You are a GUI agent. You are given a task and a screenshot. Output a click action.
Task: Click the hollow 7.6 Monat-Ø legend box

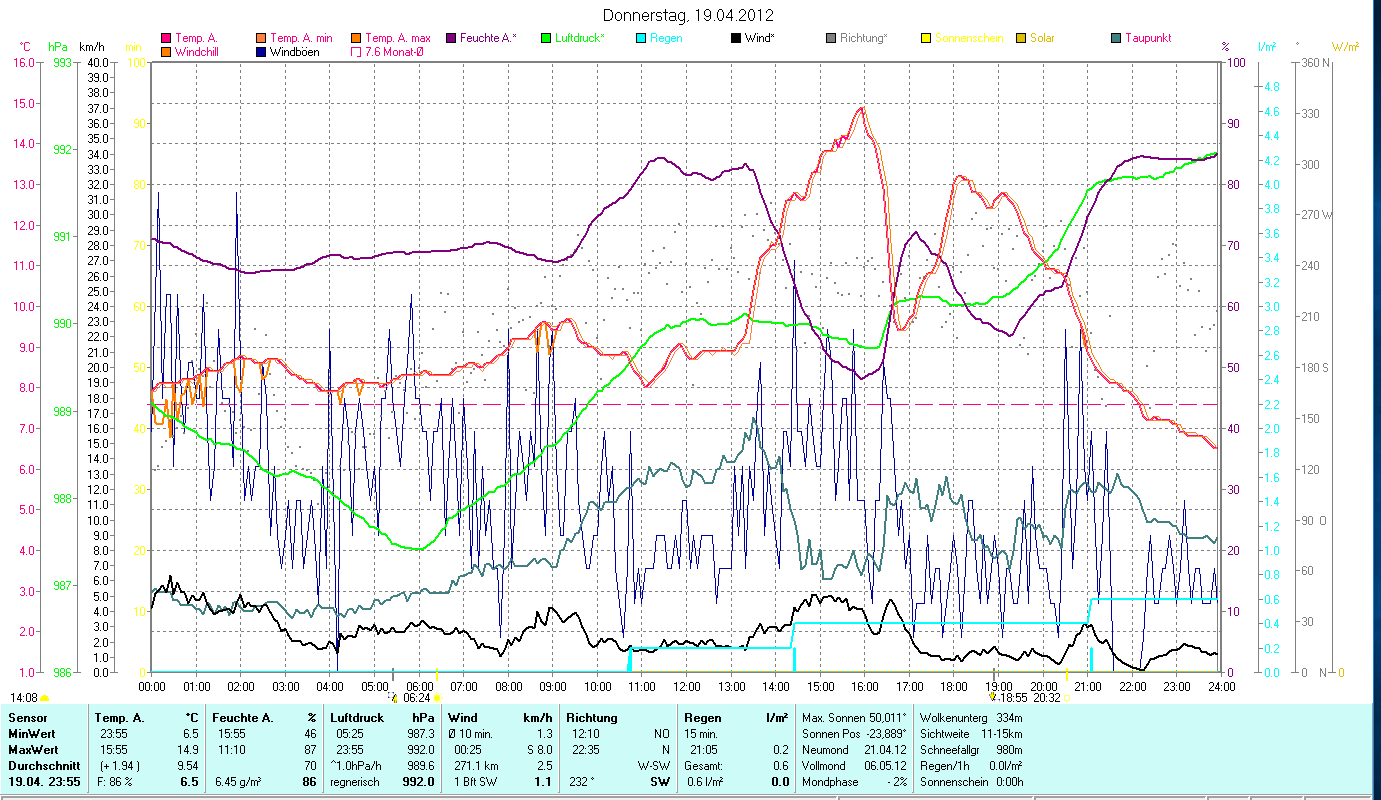point(355,52)
